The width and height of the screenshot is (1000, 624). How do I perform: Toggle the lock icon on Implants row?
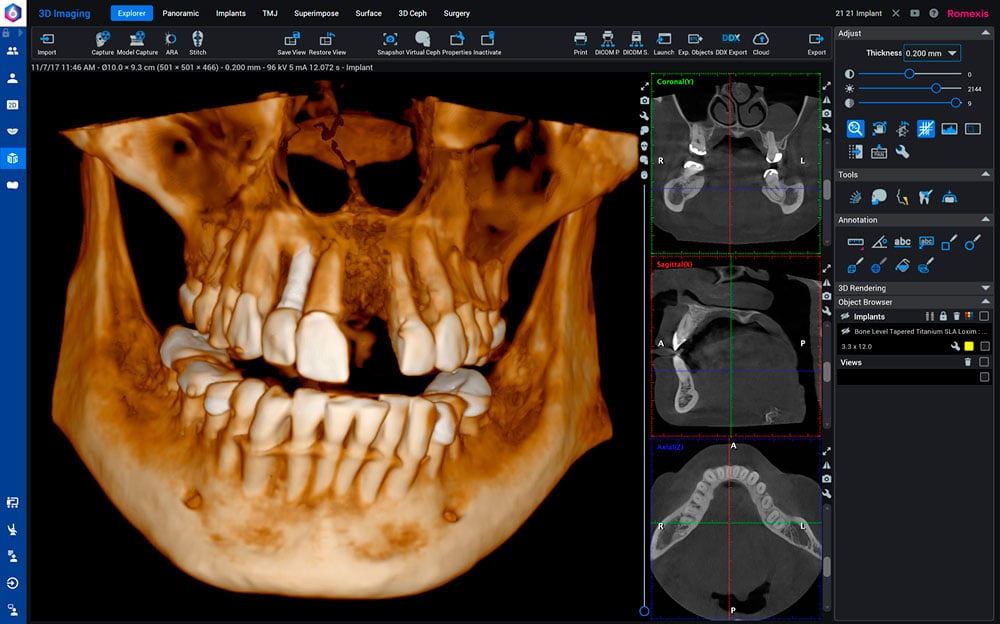point(943,316)
